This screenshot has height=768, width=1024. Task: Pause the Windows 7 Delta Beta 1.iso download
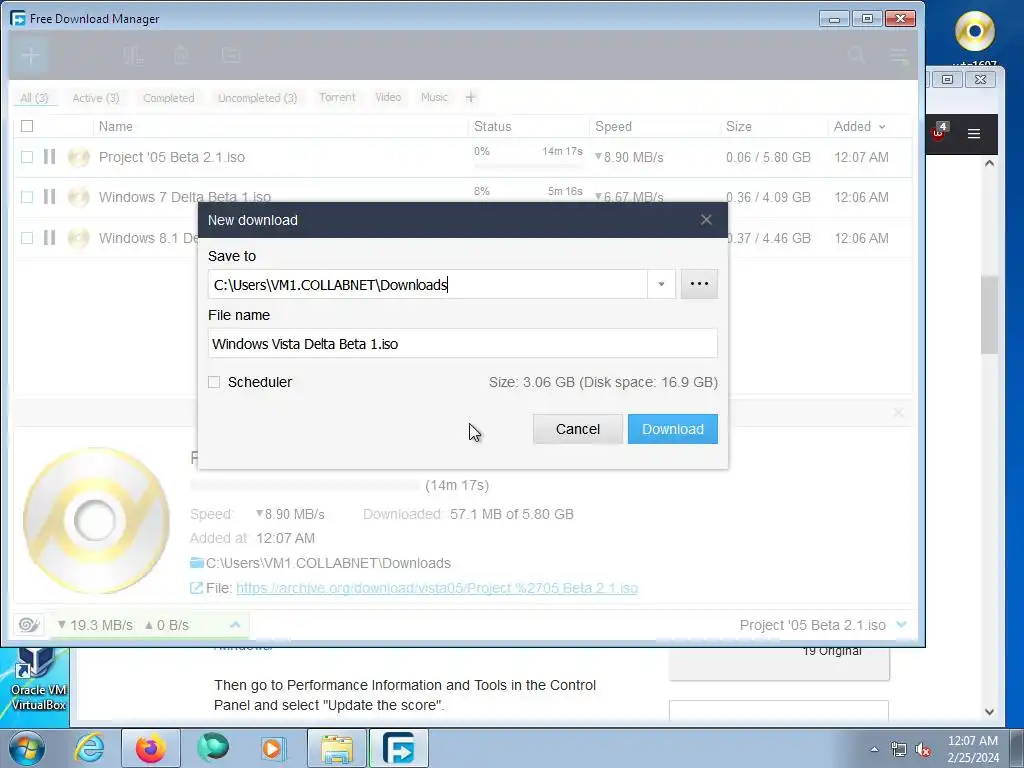[x=50, y=197]
